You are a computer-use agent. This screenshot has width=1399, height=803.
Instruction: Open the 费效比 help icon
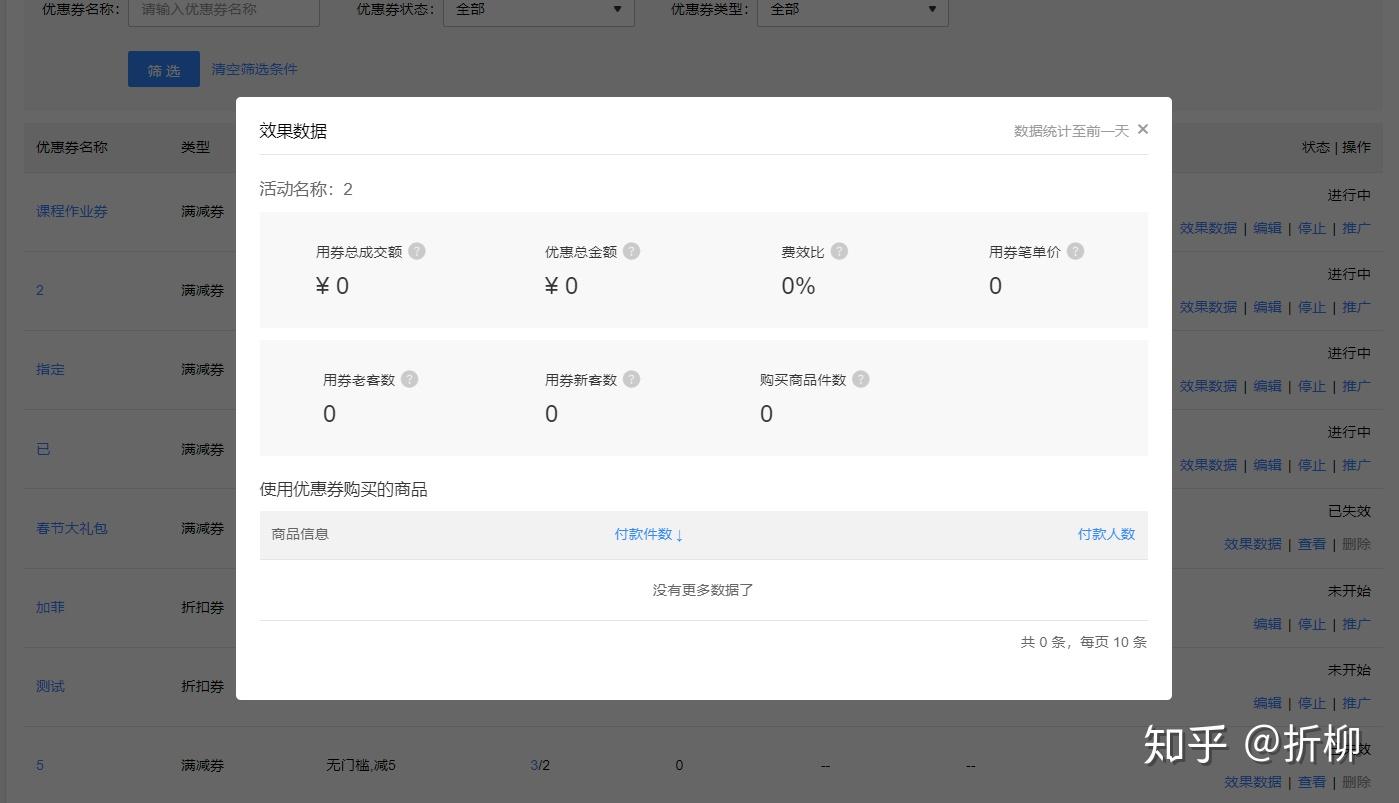point(839,251)
